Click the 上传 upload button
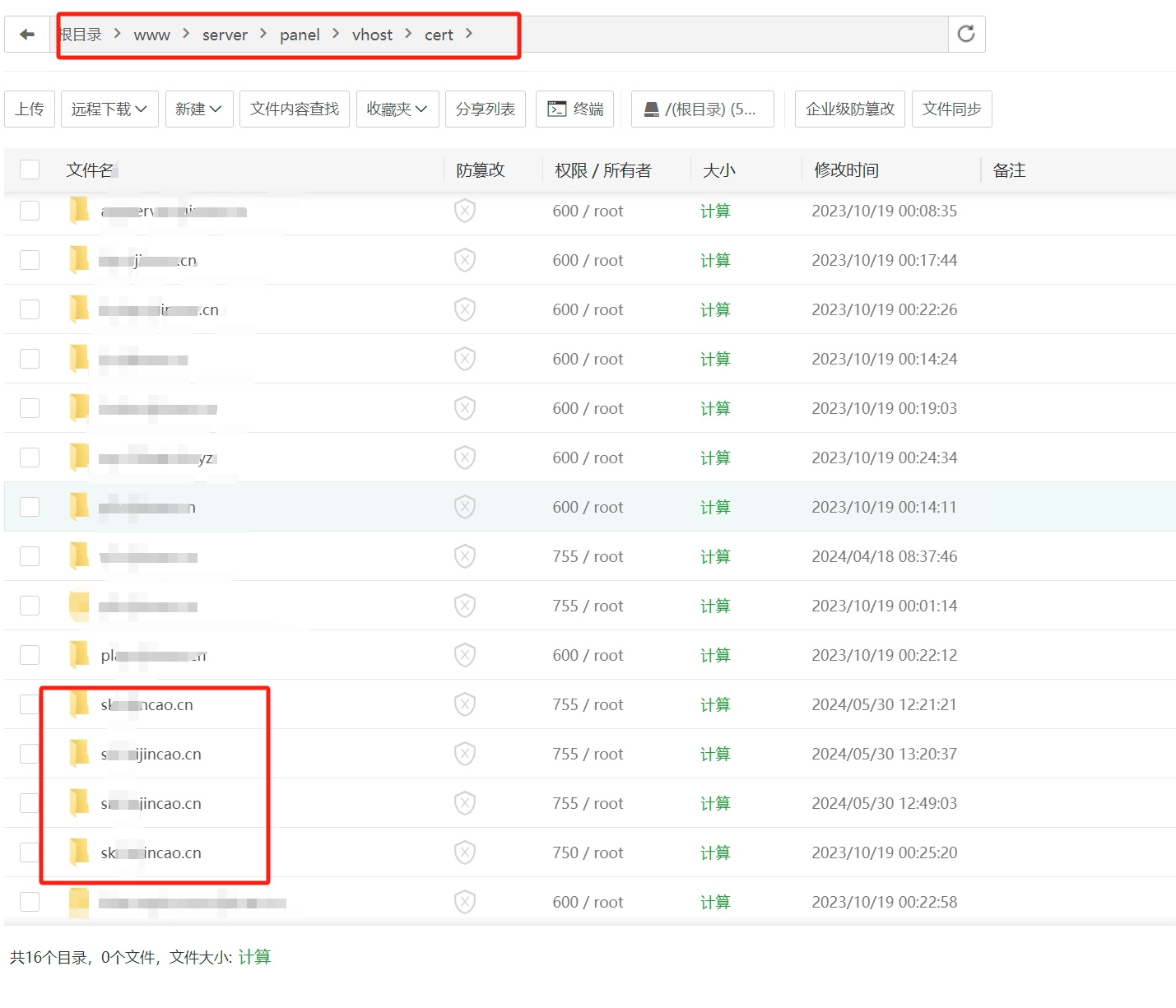The width and height of the screenshot is (1176, 1008). click(30, 109)
